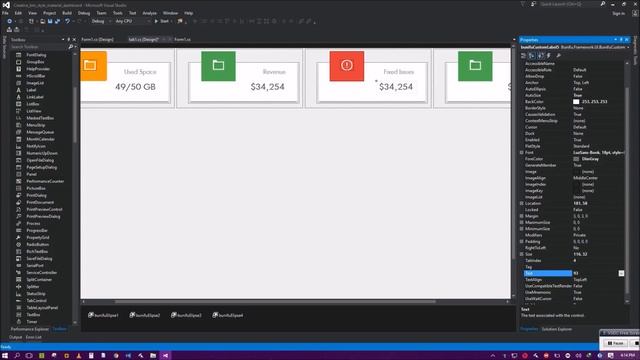Choose the TabControl toolbox item

point(36,300)
